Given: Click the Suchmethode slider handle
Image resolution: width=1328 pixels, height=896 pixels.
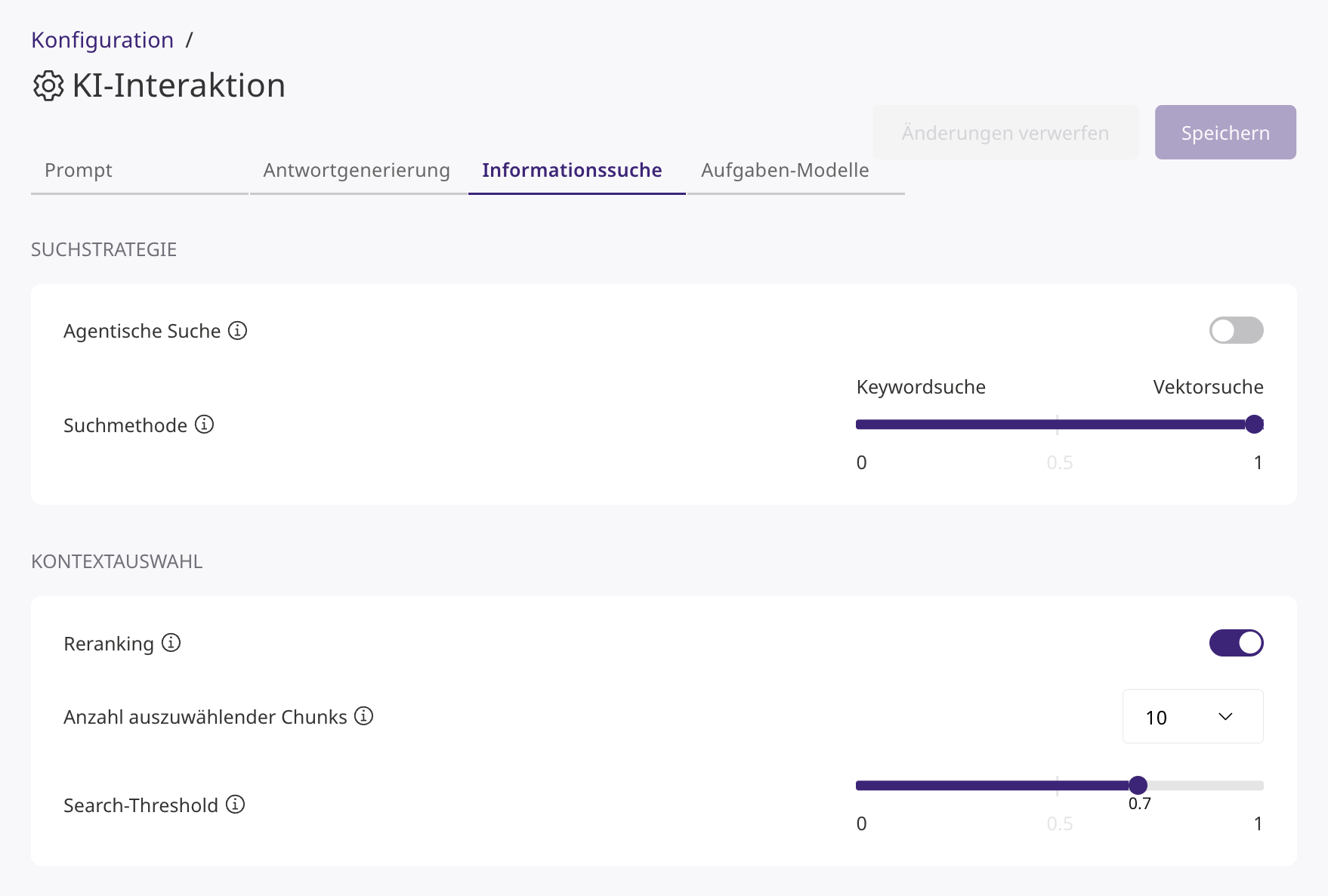Looking at the screenshot, I should (x=1254, y=425).
